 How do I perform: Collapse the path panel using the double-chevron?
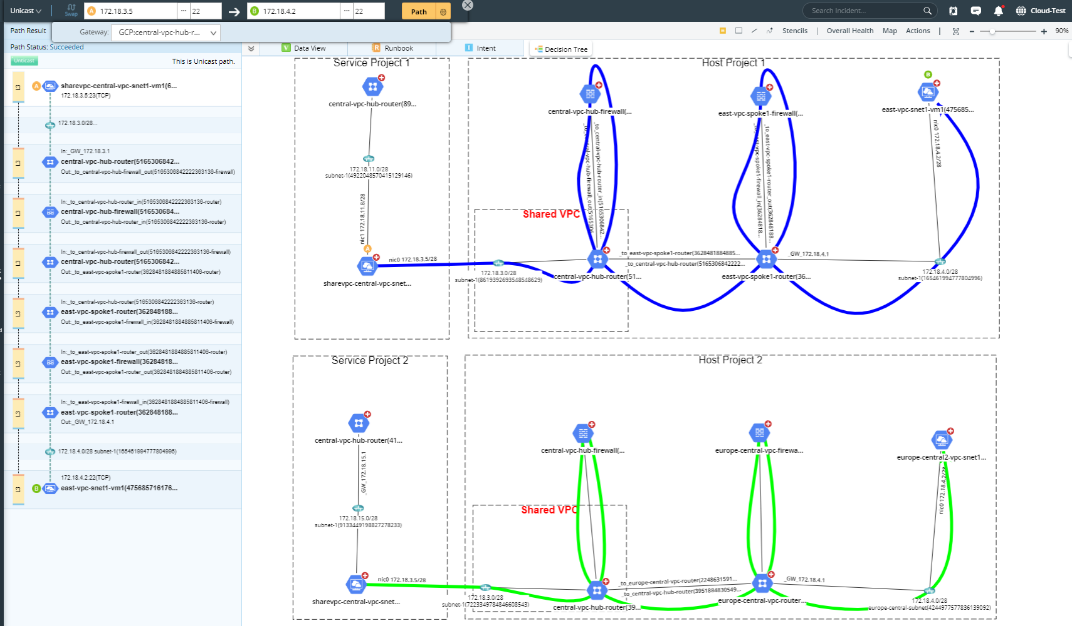point(249,47)
